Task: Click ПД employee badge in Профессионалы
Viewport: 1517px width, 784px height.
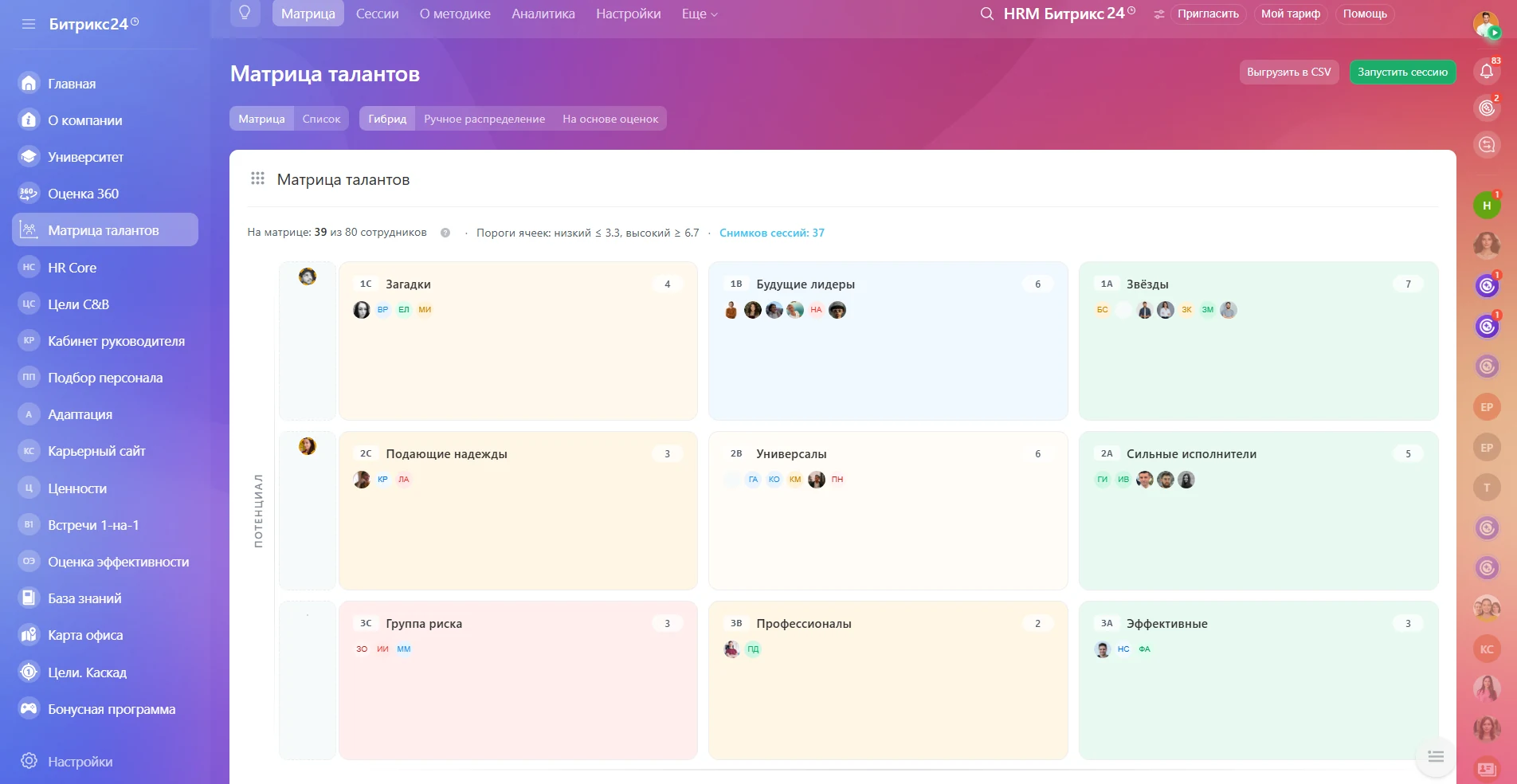Action: 753,649
